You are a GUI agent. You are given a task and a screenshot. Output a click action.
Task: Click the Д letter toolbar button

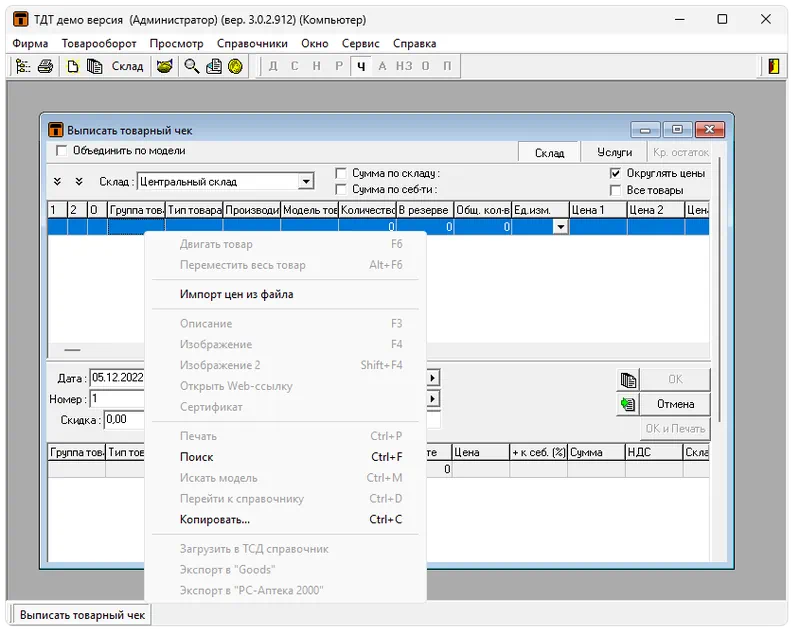click(x=273, y=66)
